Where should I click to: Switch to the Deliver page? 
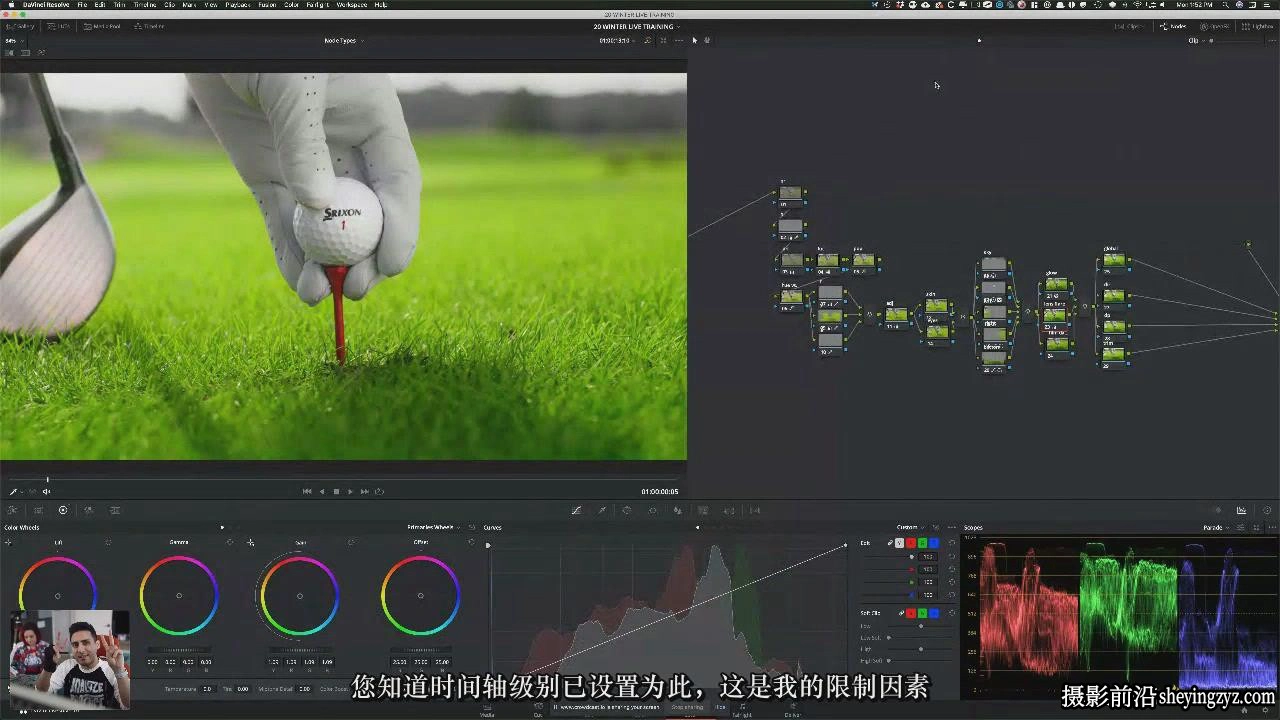pyautogui.click(x=792, y=711)
